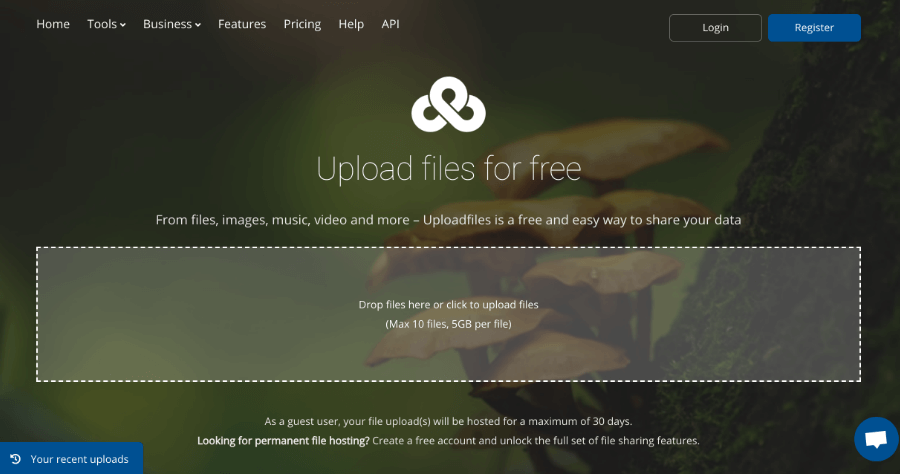Click the drop files upload area
900x474 pixels.
pos(448,314)
